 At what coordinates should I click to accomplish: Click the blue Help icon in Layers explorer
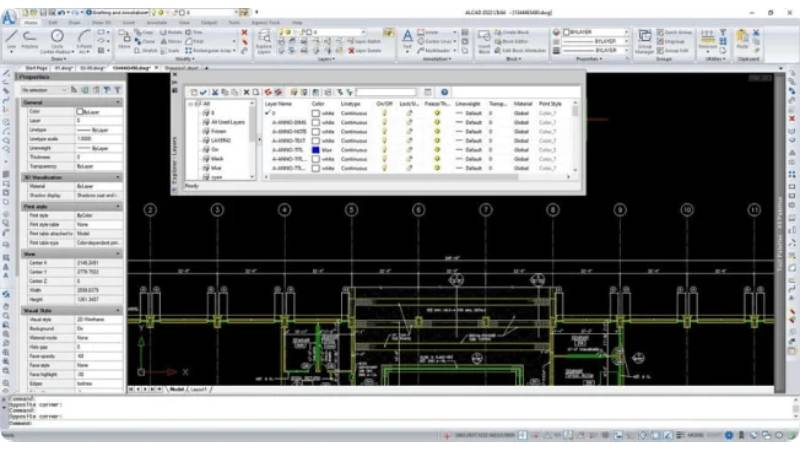tap(444, 92)
